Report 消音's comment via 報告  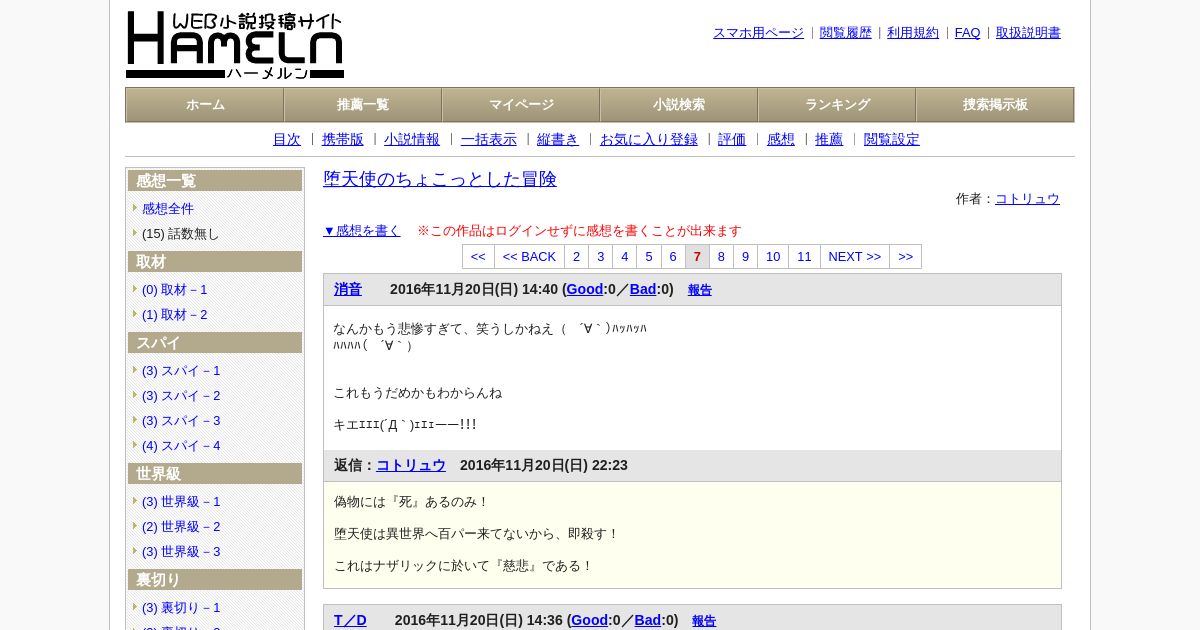coord(700,290)
